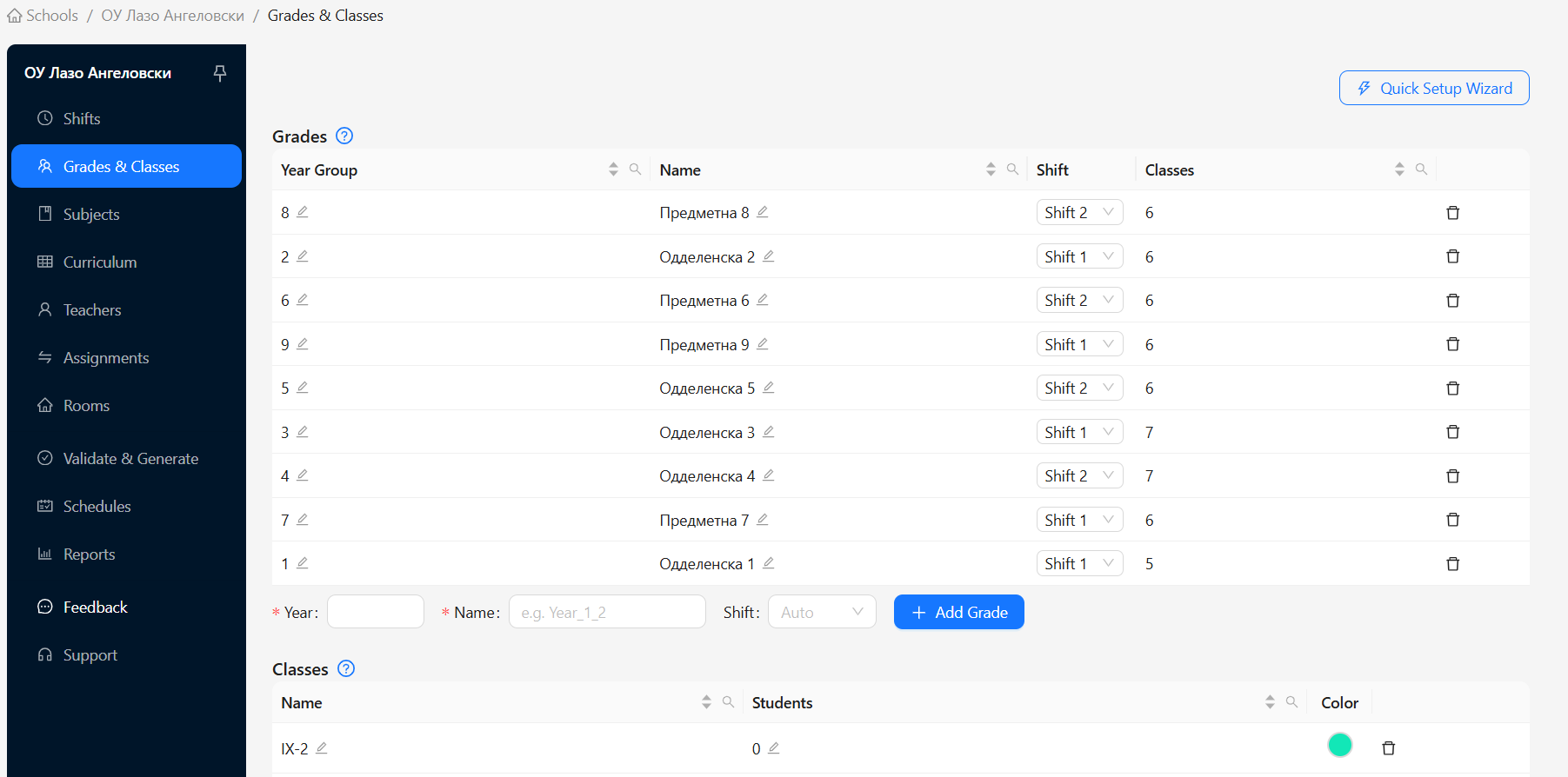This screenshot has width=1568, height=777.
Task: Delete the IX-2 class row
Action: coord(1389,748)
